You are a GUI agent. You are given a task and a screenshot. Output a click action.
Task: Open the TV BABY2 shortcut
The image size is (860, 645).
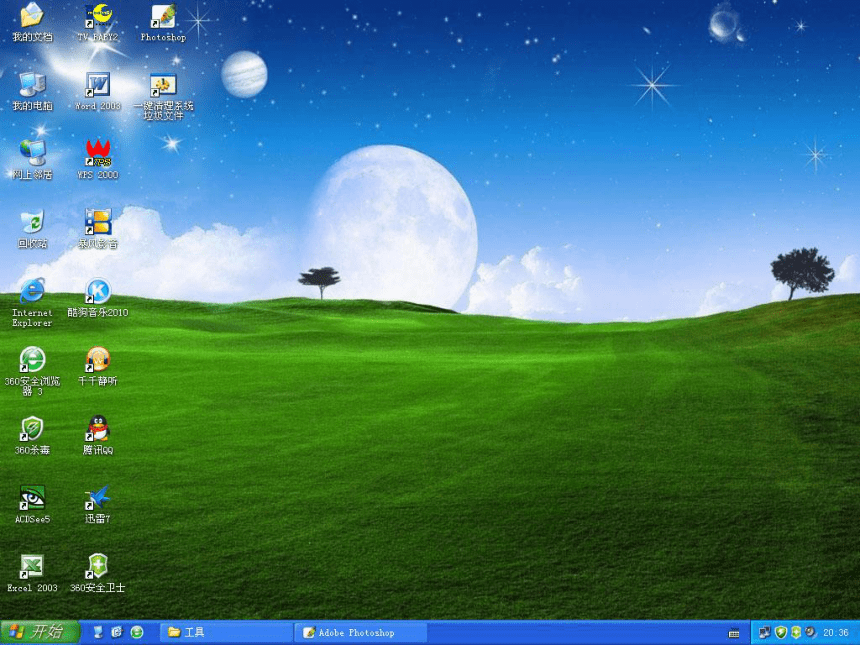click(98, 22)
